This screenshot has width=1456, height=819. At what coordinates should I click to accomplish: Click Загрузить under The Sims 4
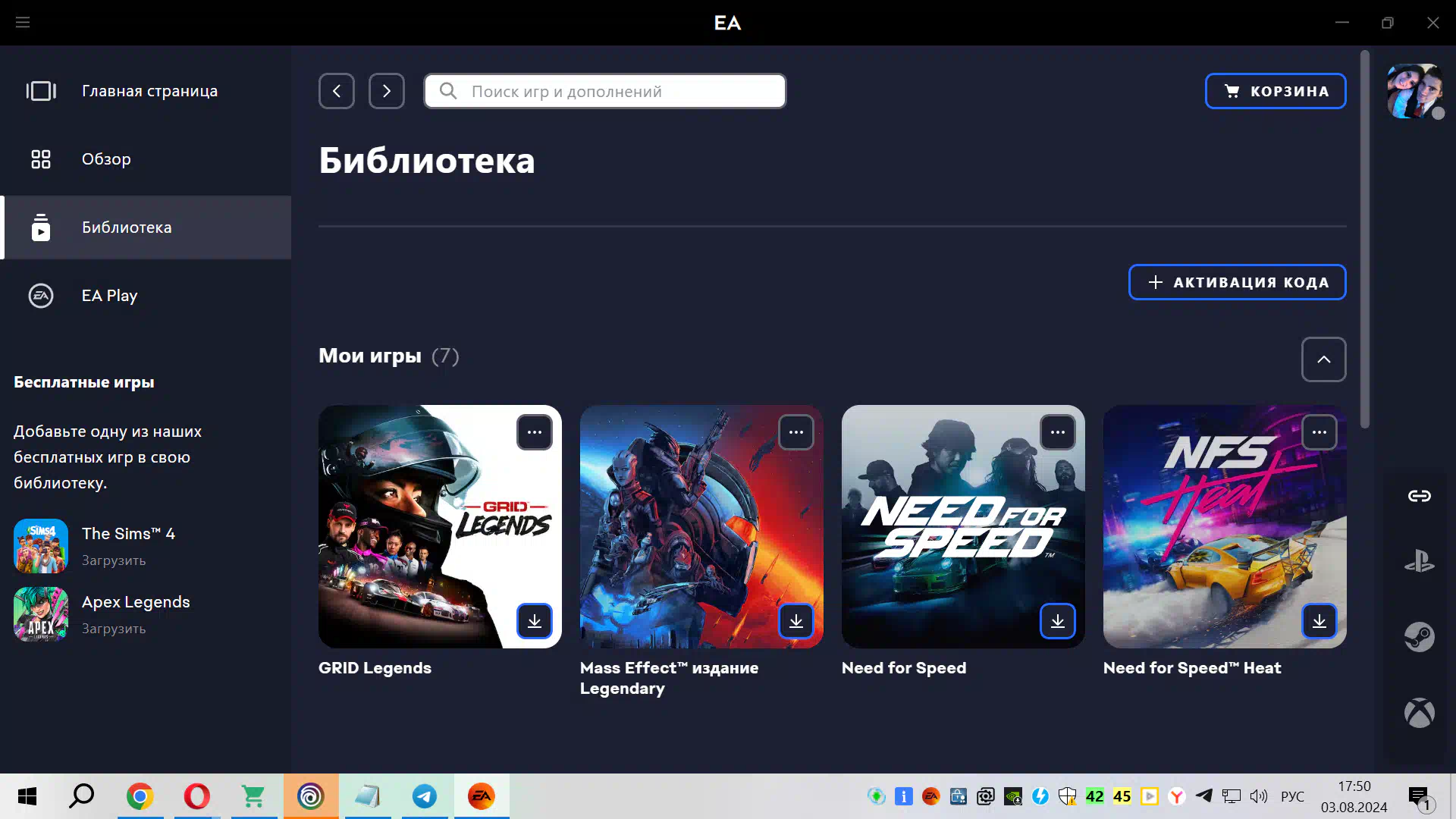tap(114, 560)
